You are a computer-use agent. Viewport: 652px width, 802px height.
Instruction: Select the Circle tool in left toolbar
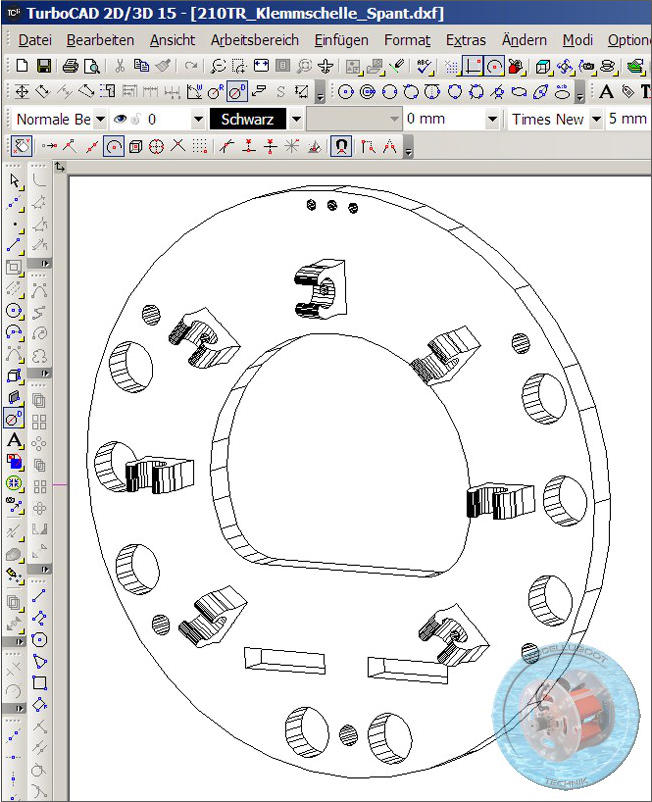[14, 310]
